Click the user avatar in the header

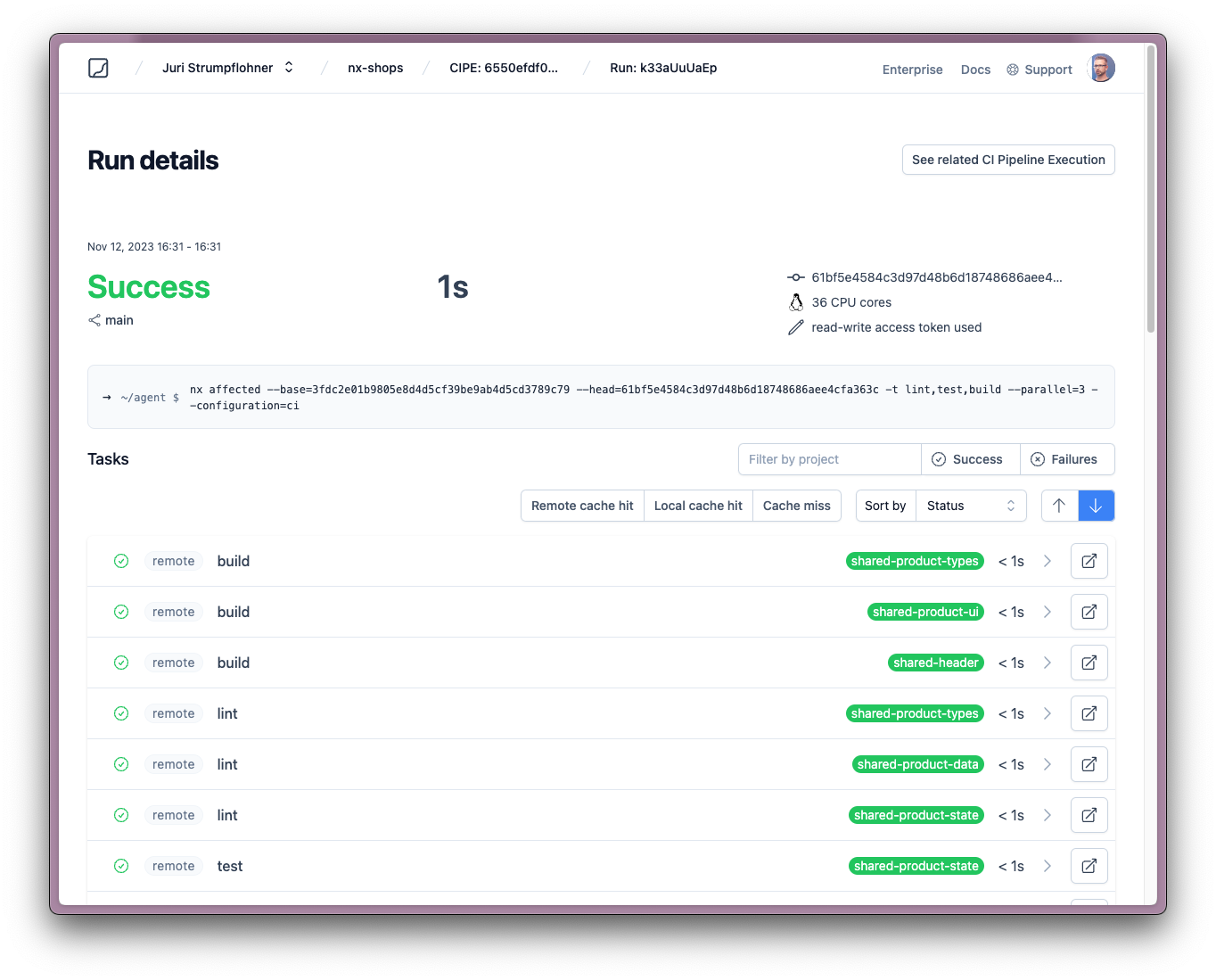1101,68
